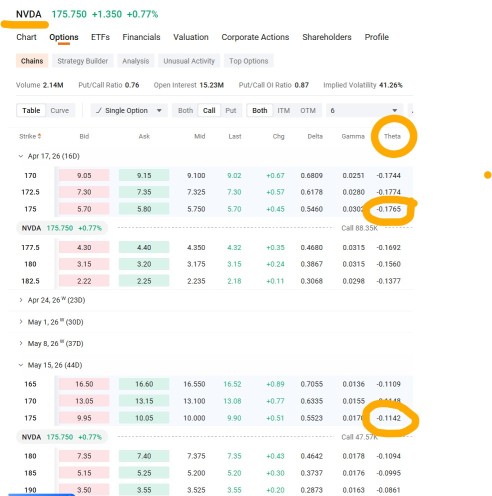Filter to OTM options

(x=308, y=110)
